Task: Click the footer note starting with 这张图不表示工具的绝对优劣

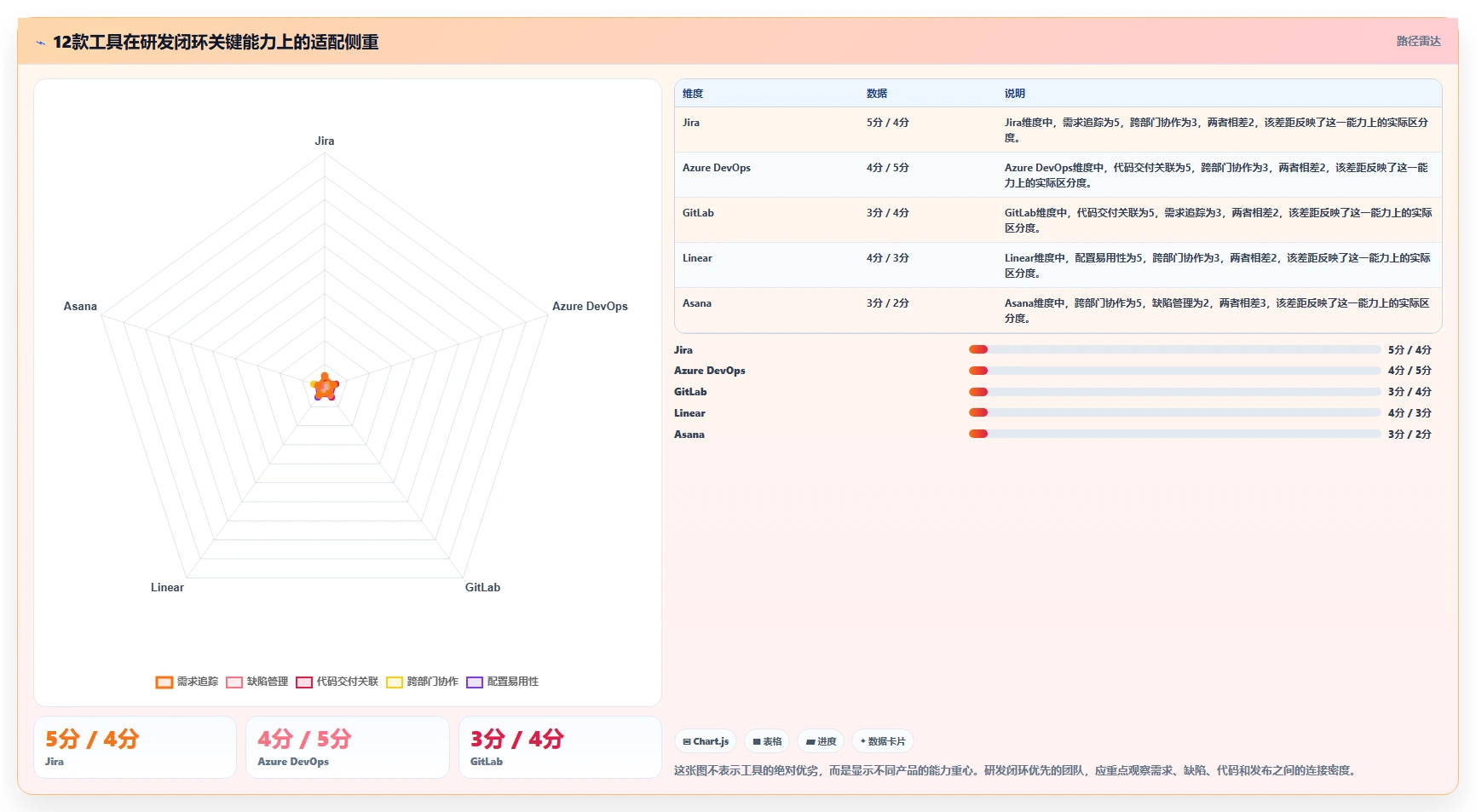Action: click(1014, 770)
